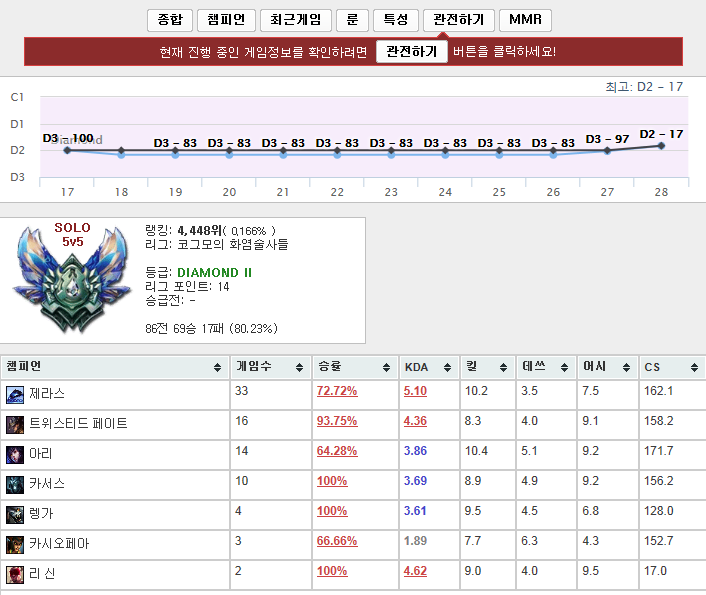706x595 pixels.
Task: Click the 트위스티드 페이트 champion name
Action: point(78,423)
